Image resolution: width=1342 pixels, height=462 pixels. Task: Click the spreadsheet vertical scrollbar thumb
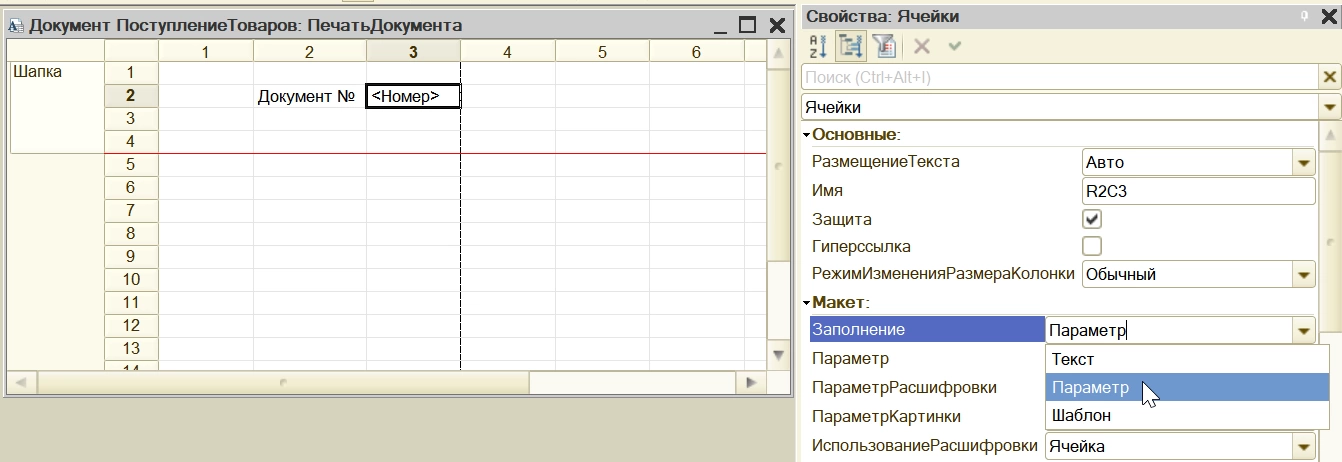tap(777, 167)
